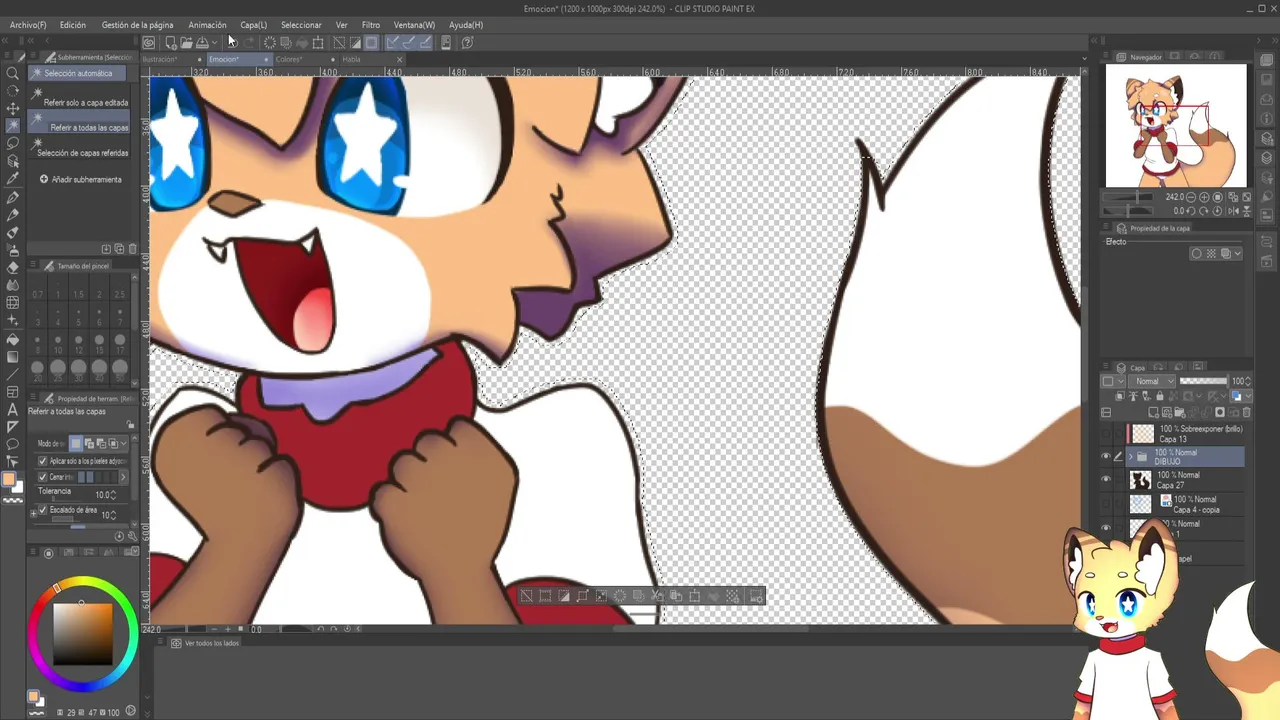
Task: Click the Transform icon in command bar
Action: [318, 42]
